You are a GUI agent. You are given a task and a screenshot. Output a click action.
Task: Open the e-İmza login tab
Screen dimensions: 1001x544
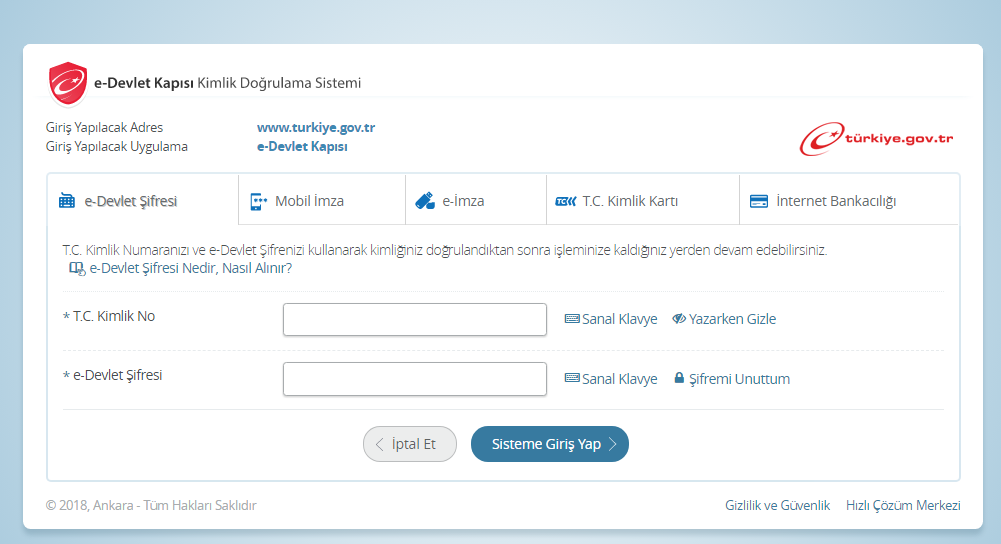pyautogui.click(x=476, y=200)
